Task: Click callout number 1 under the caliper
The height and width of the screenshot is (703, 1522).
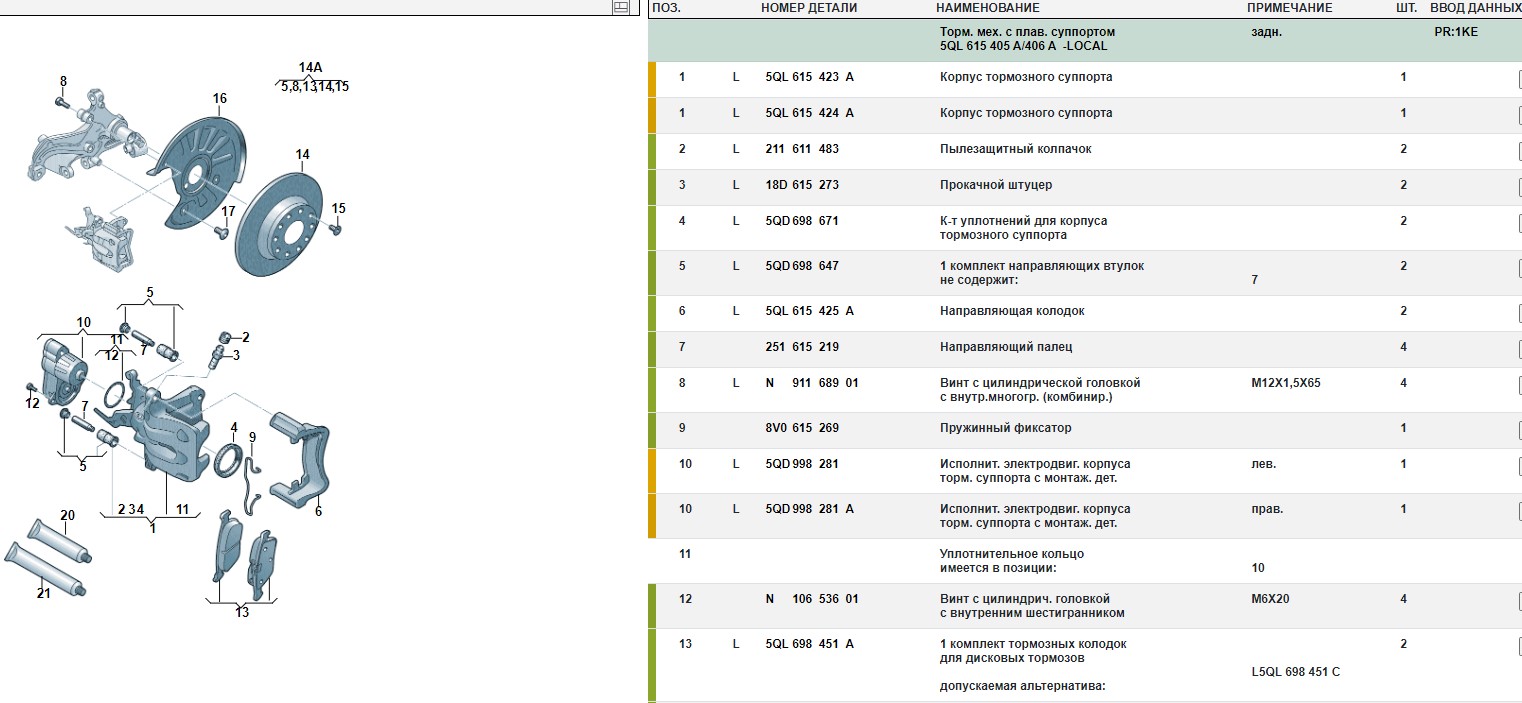Action: 153,527
